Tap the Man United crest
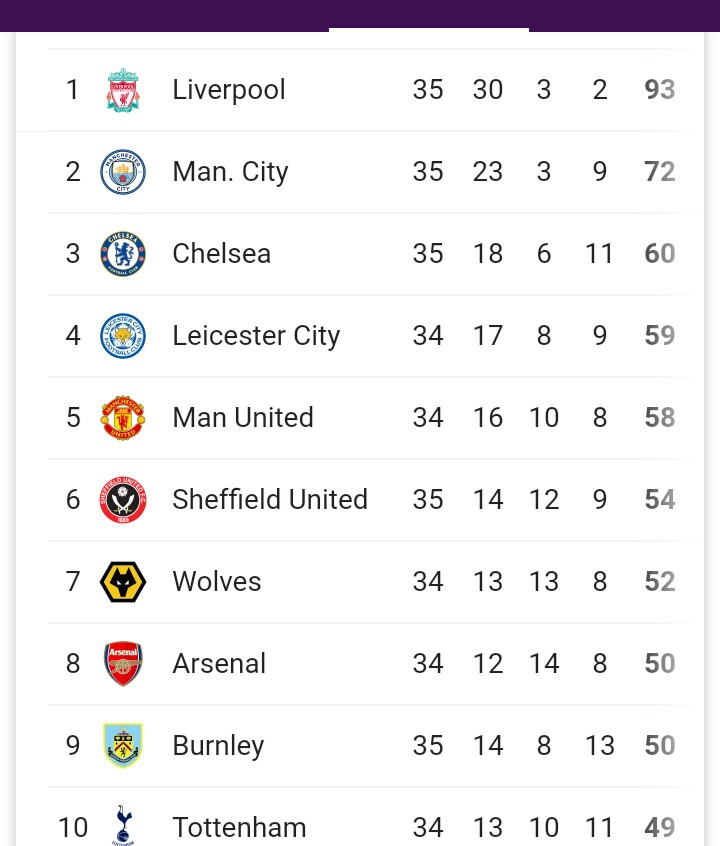 [123, 418]
